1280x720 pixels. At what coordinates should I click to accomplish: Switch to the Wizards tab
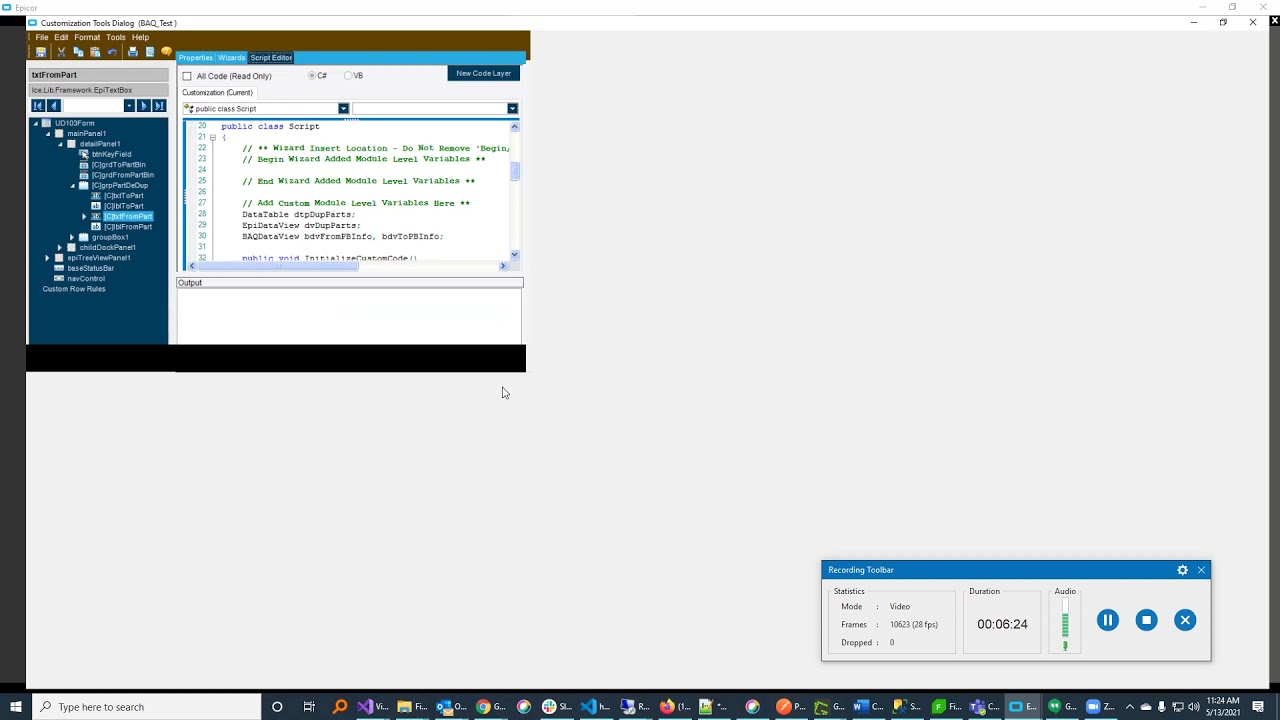click(232, 58)
